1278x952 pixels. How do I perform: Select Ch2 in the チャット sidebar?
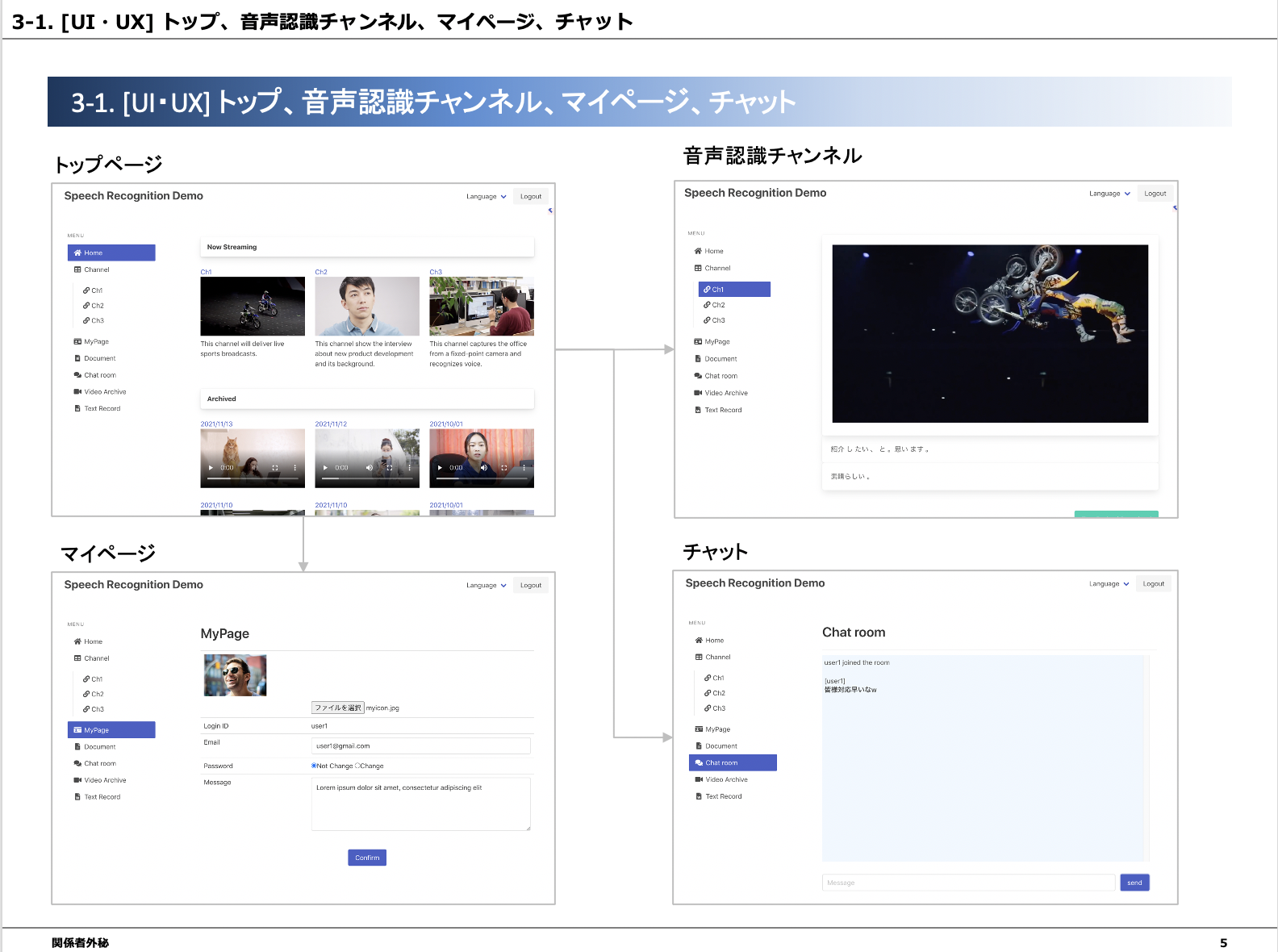pos(715,693)
